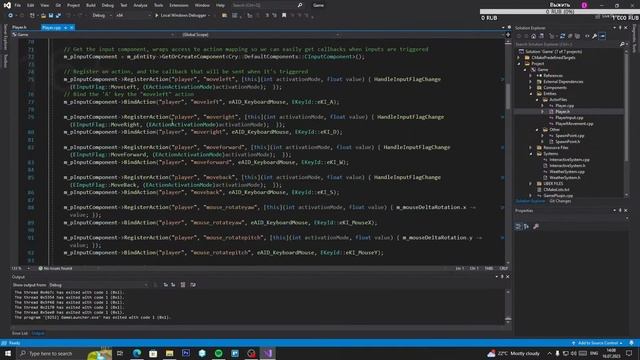The width and height of the screenshot is (640, 360).
Task: Select Player.h in Solution Explorer
Action: coord(562,111)
